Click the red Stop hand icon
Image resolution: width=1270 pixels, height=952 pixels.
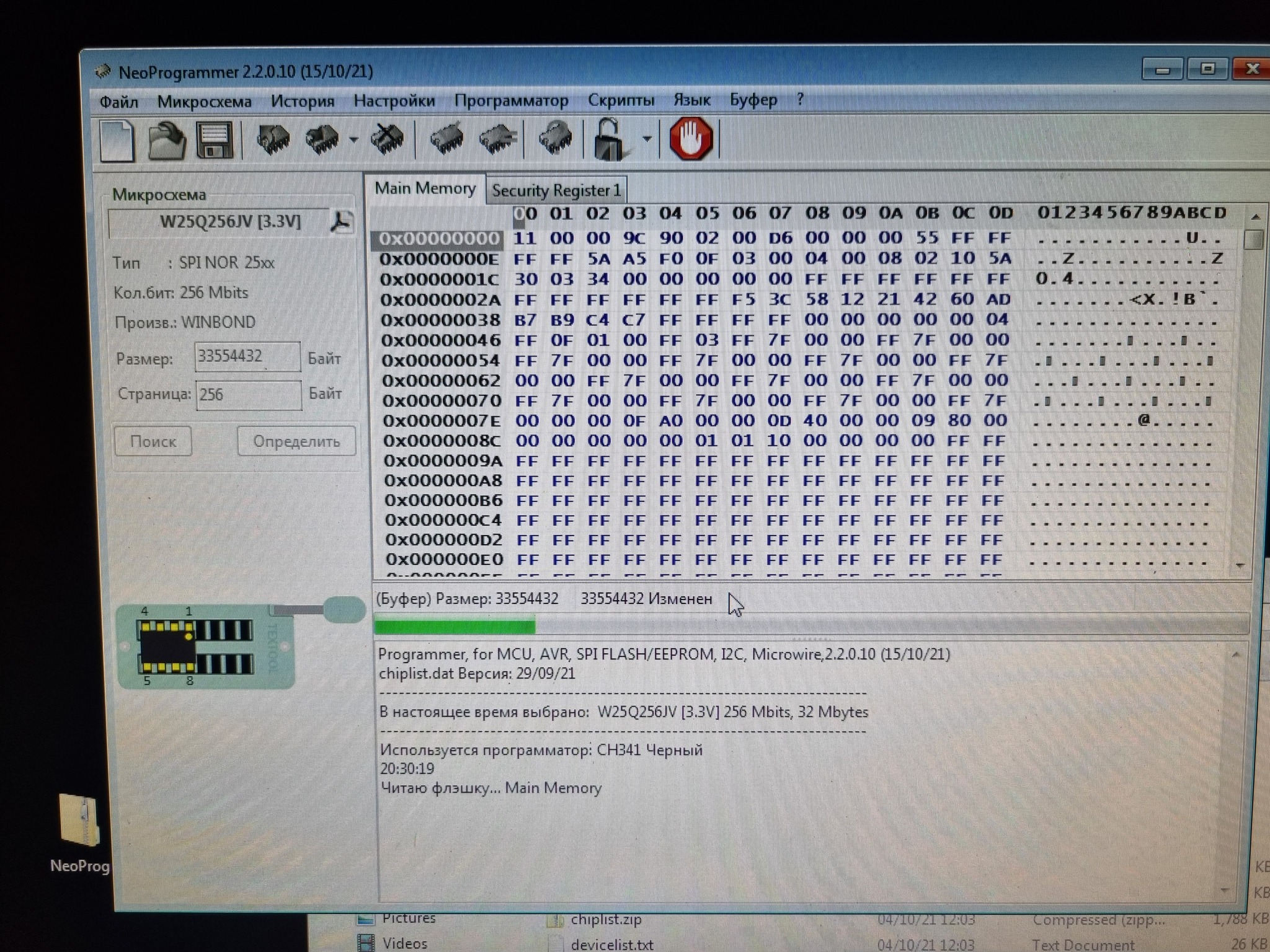[691, 139]
